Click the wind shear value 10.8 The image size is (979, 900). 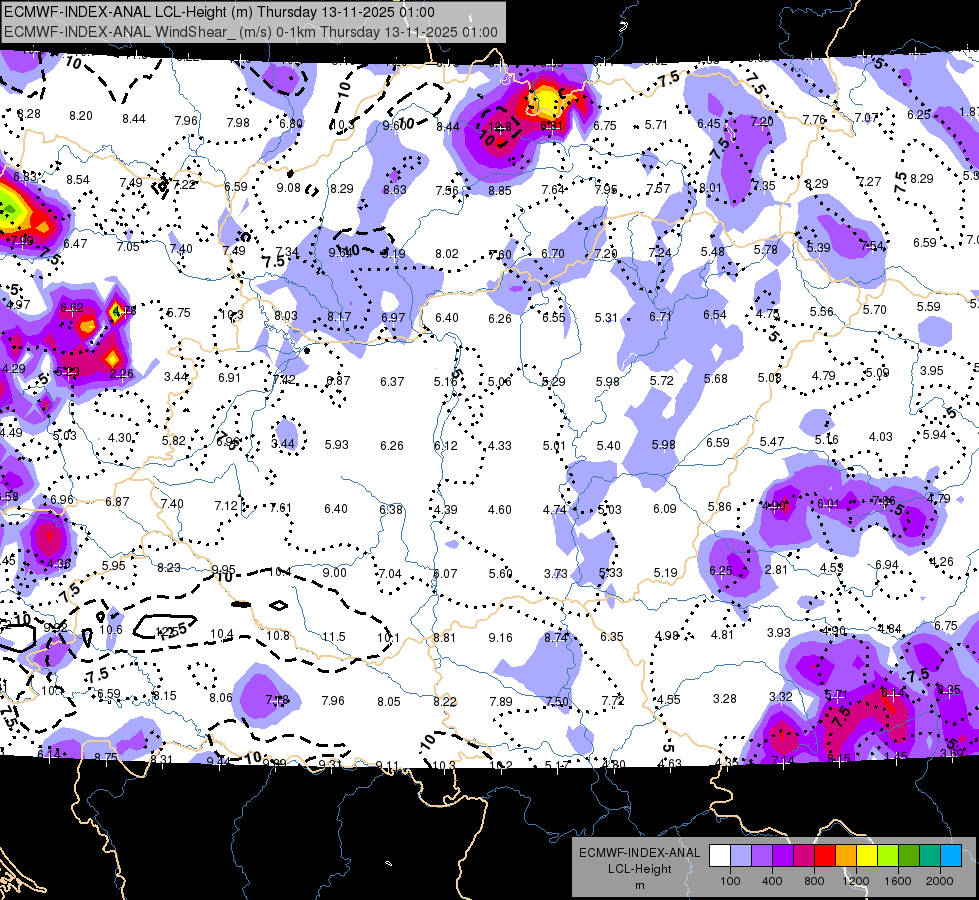278,636
